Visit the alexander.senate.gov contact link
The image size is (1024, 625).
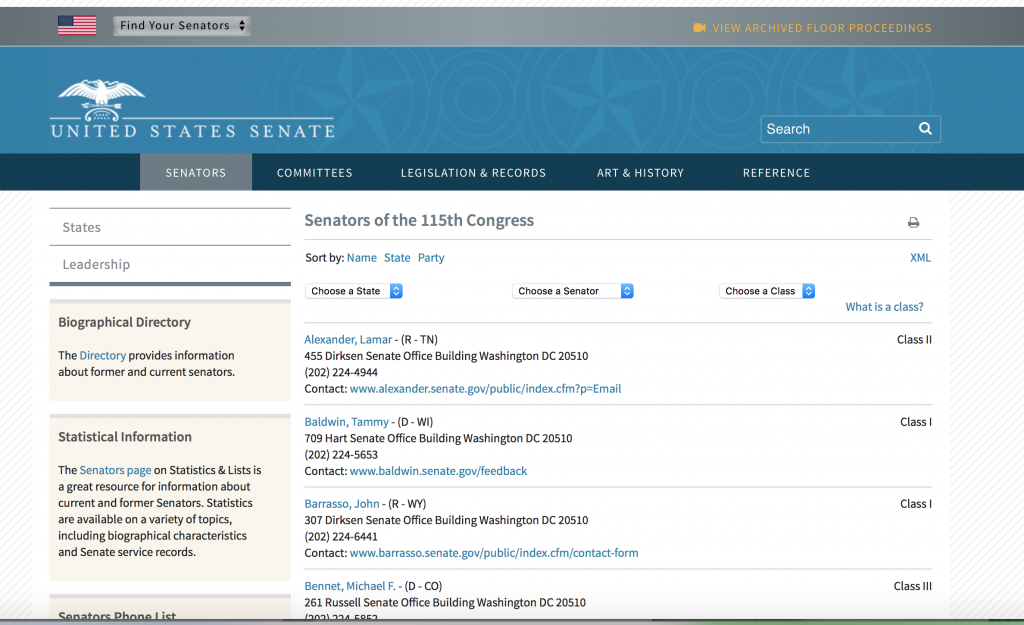[485, 389]
